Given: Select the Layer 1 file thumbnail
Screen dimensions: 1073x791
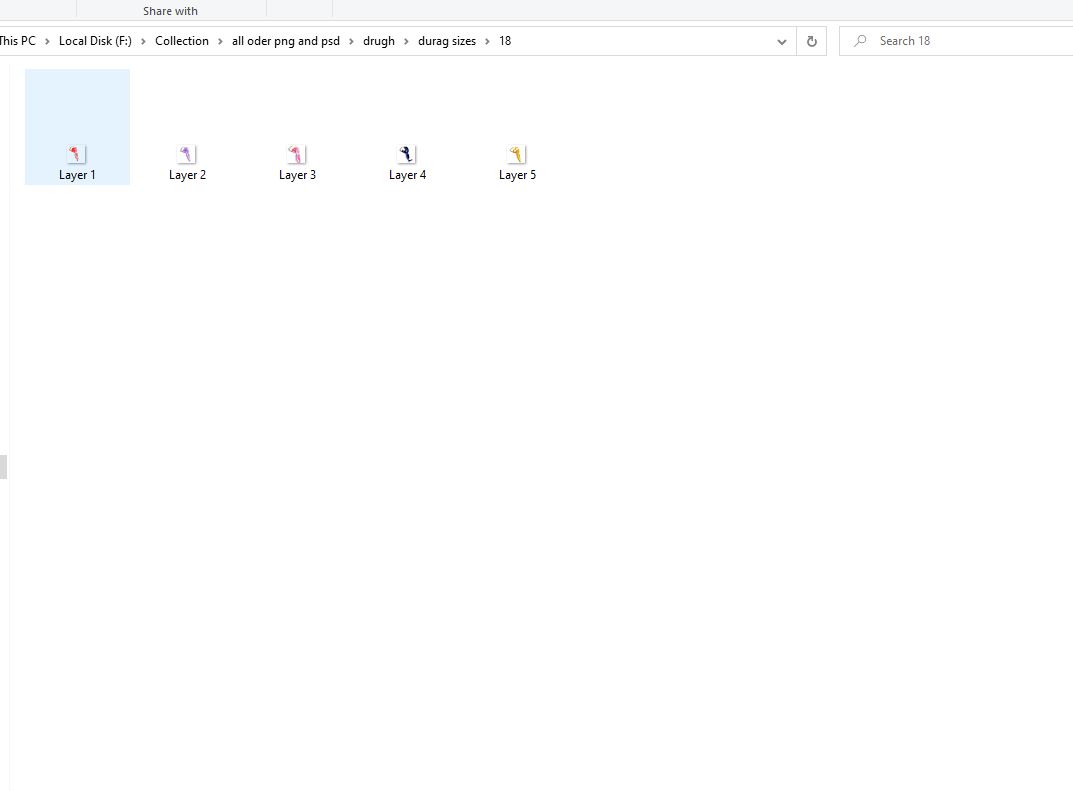Looking at the screenshot, I should coord(77,154).
